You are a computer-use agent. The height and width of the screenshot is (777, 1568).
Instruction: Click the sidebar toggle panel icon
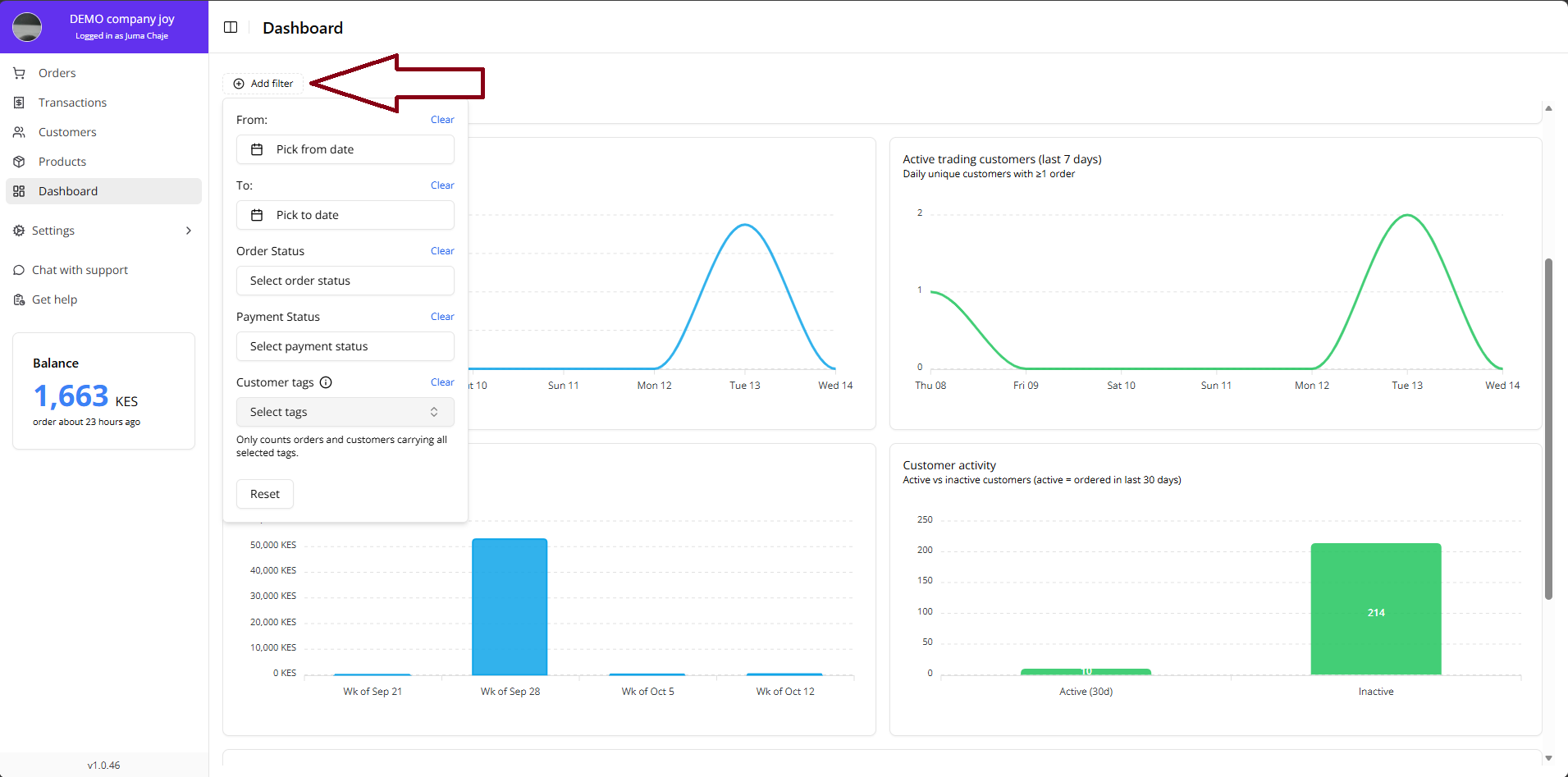231,27
